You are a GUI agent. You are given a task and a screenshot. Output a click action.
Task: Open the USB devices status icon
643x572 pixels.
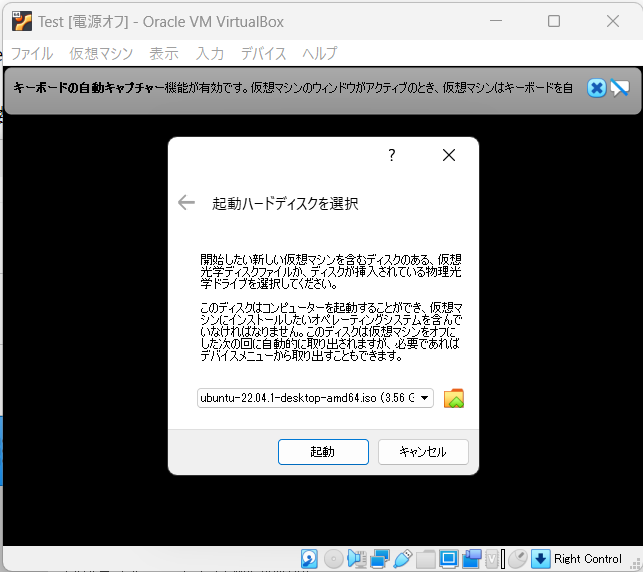tap(403, 559)
